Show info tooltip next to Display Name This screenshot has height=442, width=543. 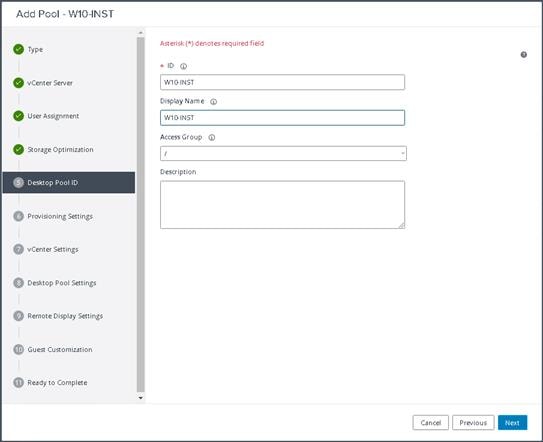click(214, 102)
